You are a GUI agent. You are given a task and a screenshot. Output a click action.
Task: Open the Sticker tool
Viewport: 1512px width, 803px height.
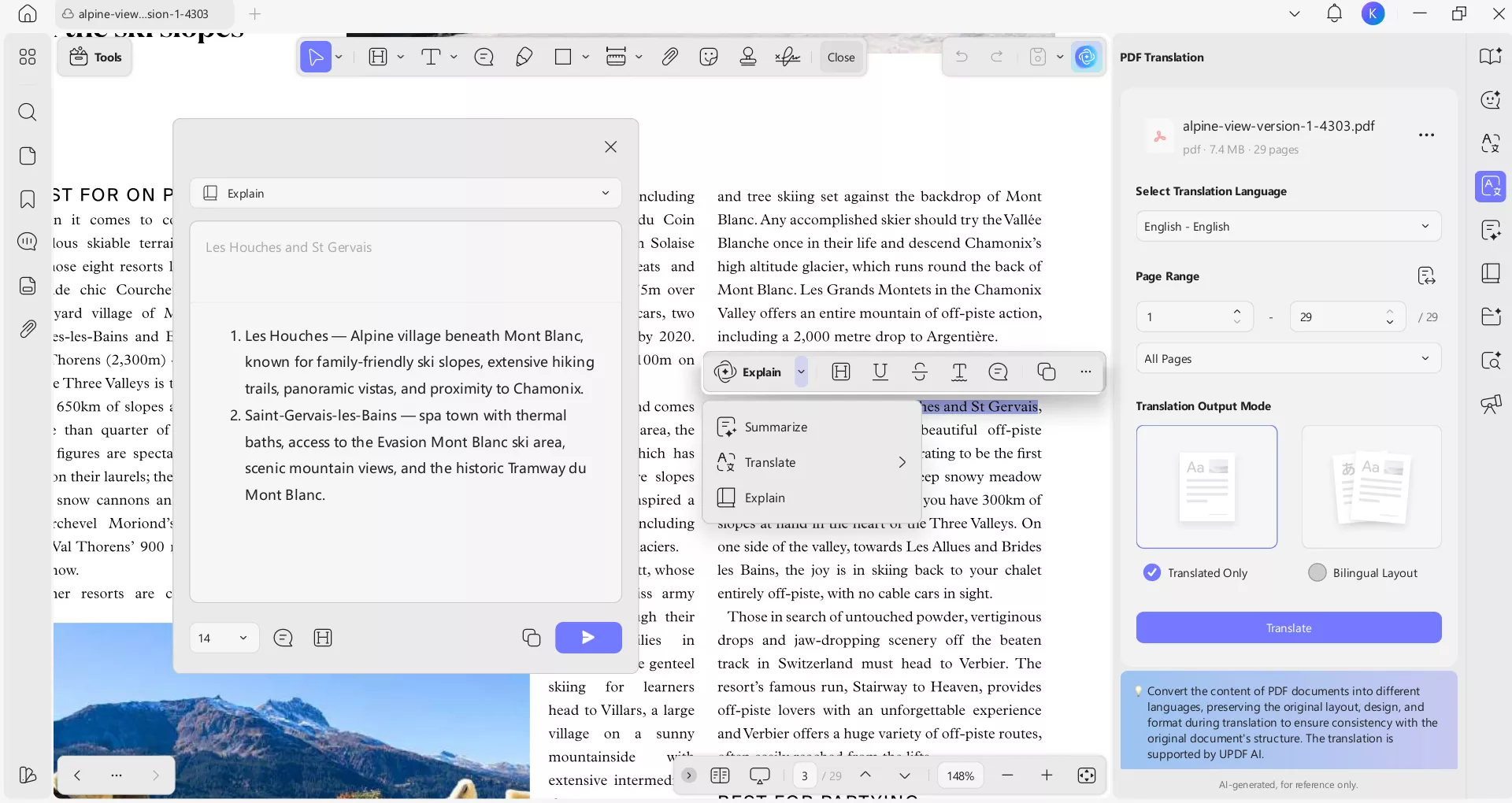click(x=708, y=57)
